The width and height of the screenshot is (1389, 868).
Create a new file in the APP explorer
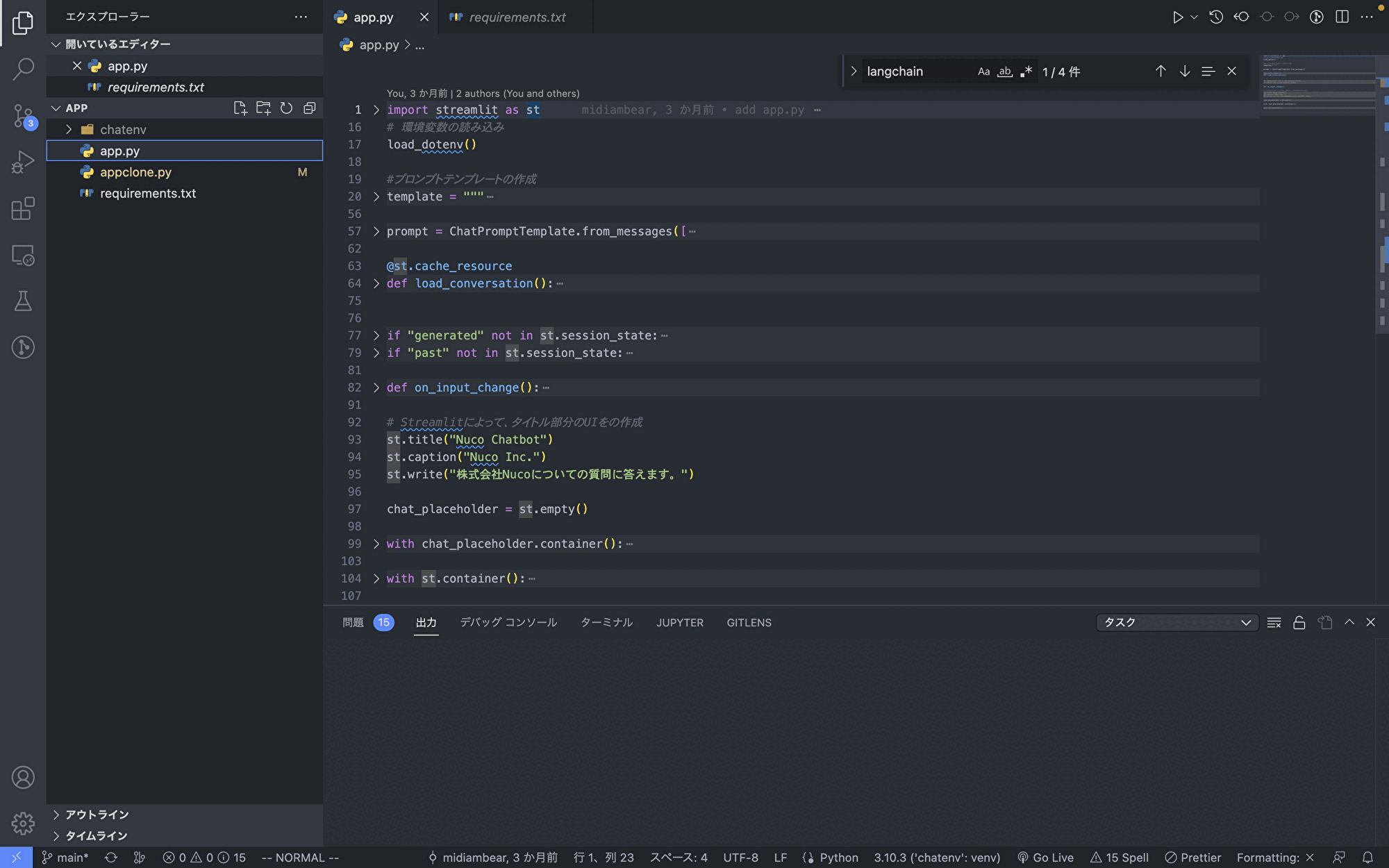(x=240, y=108)
